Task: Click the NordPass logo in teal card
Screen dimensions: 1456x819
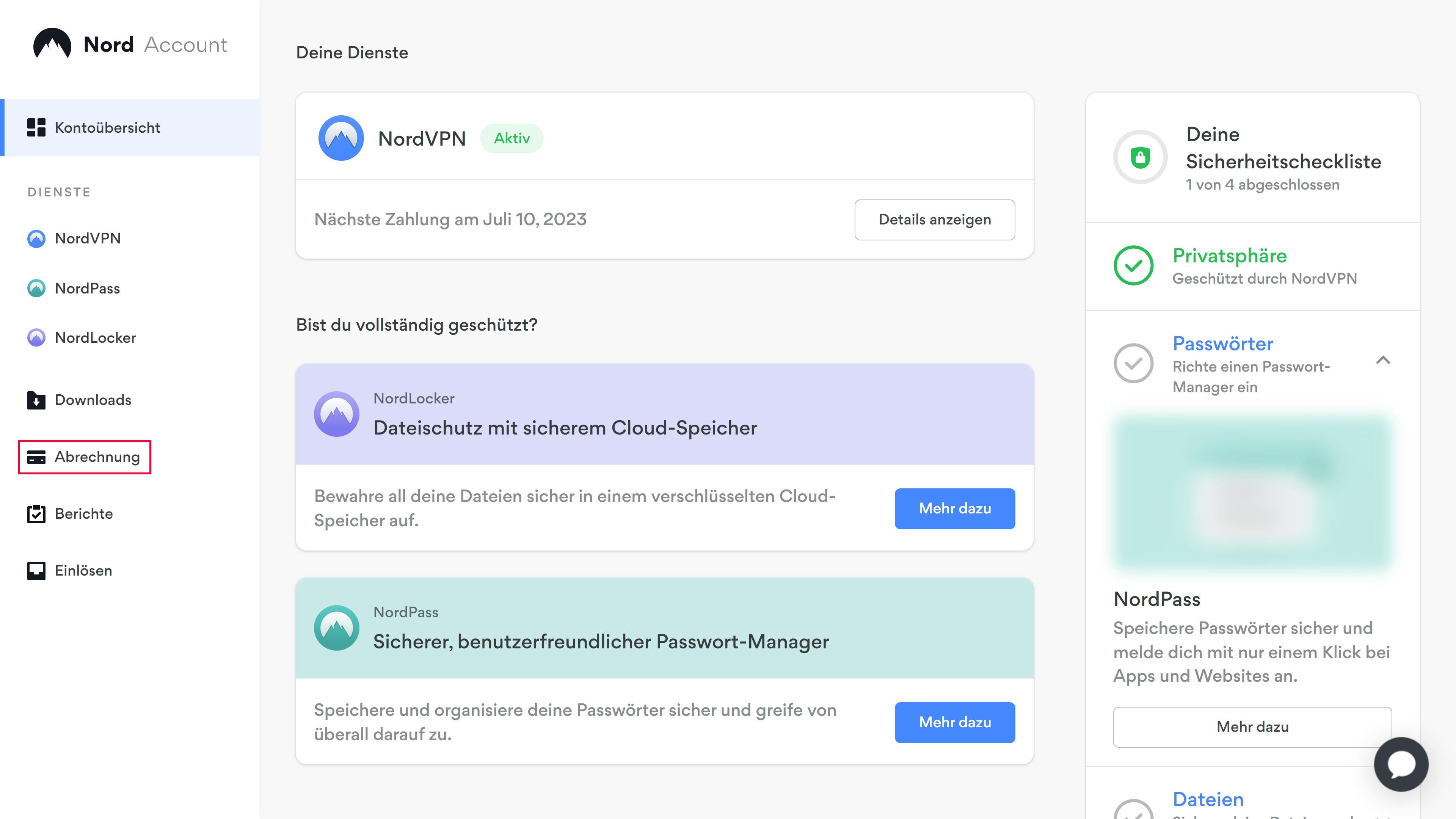Action: [336, 628]
